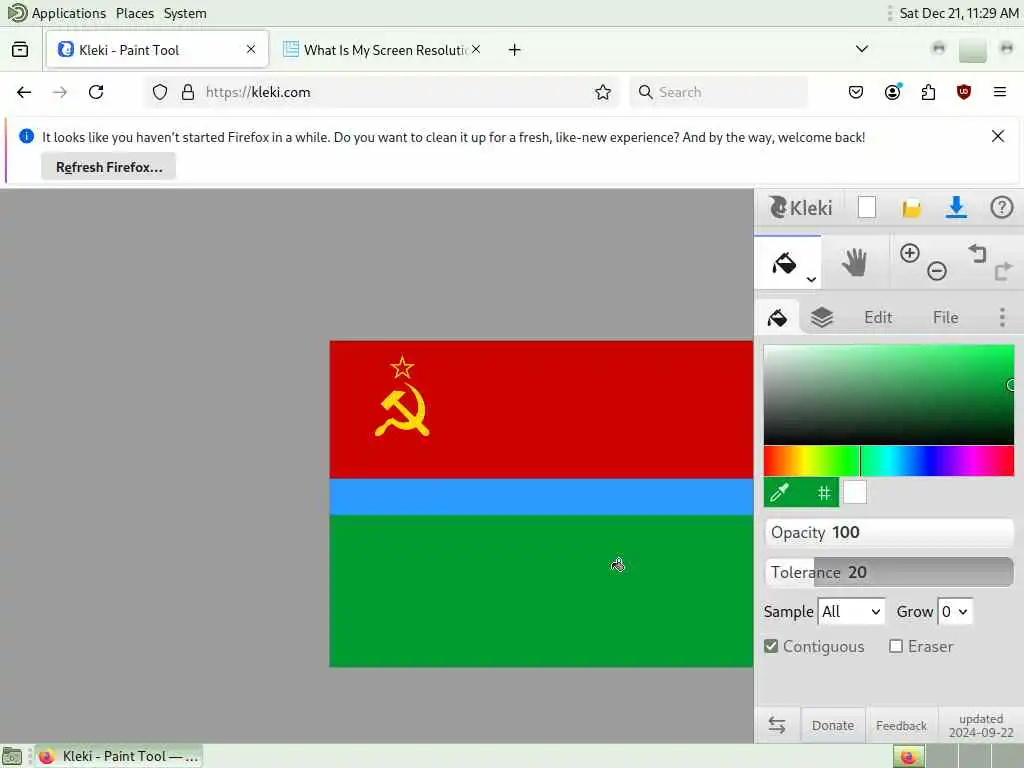Click Kleki taskbar window button
This screenshot has width=1024, height=768.
coord(119,756)
